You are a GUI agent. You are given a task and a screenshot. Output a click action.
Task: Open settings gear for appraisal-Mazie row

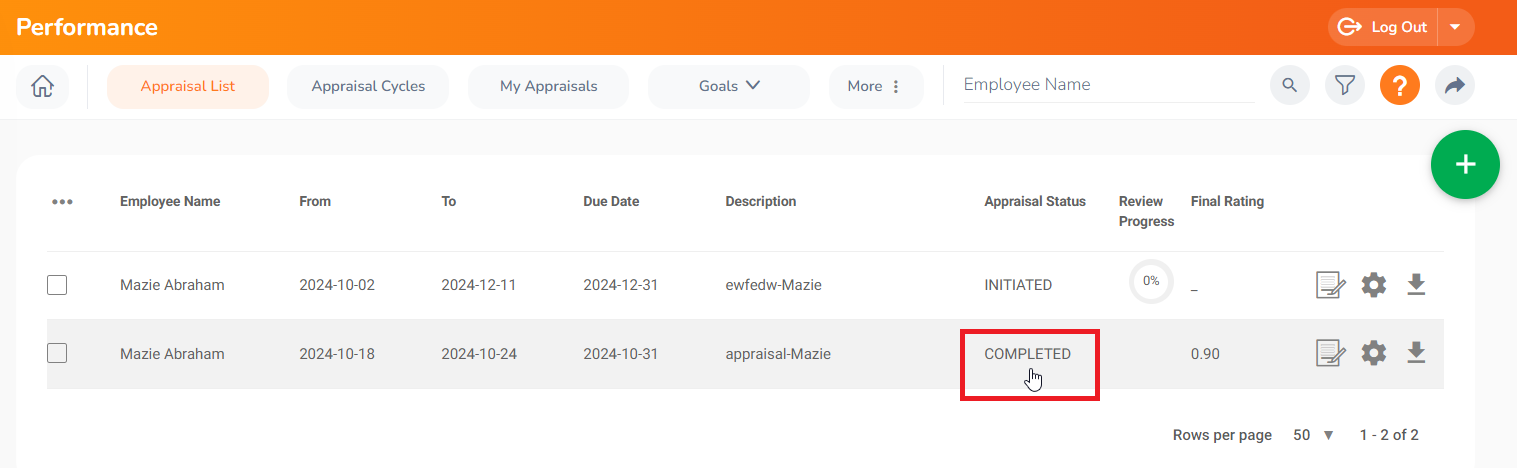[1374, 353]
